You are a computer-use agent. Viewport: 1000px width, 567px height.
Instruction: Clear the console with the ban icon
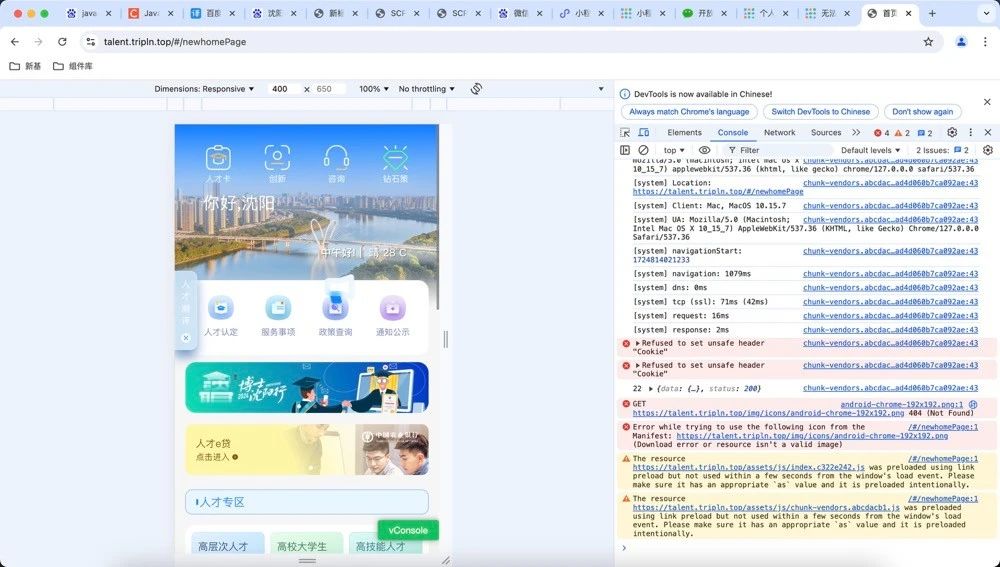pos(643,151)
